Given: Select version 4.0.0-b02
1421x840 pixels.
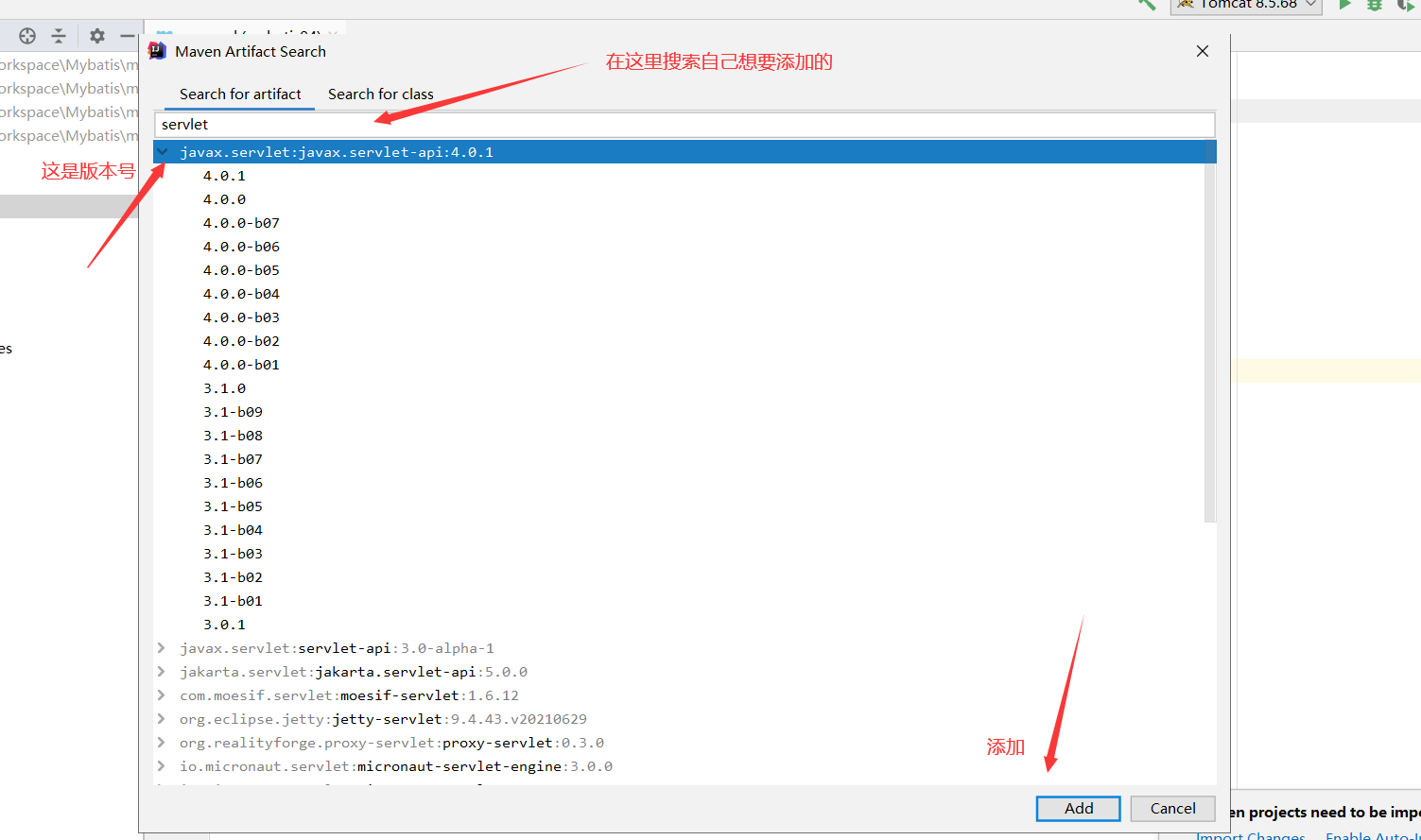Looking at the screenshot, I should point(241,341).
